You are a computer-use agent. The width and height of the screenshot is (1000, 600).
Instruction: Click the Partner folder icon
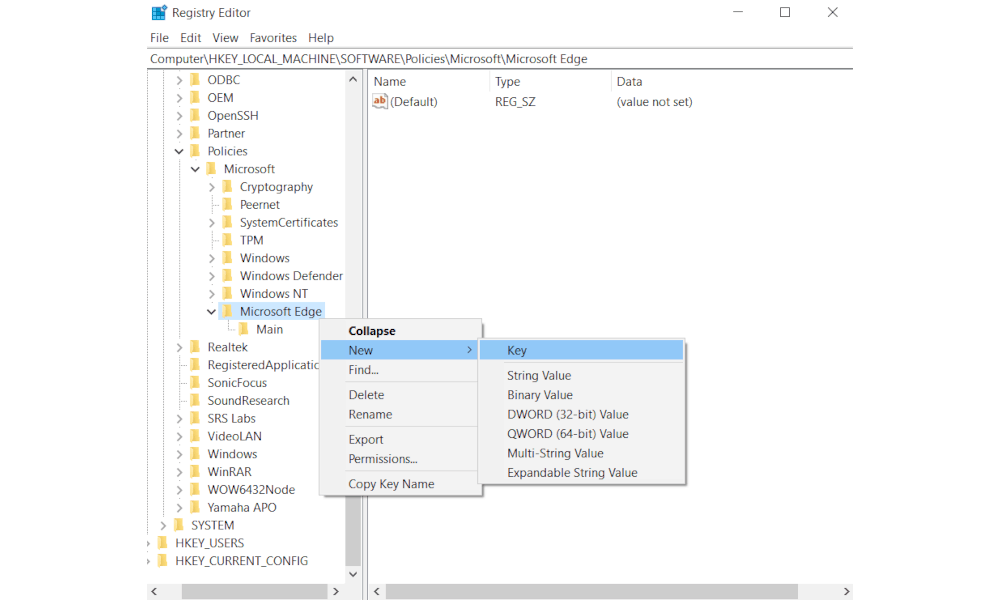pyautogui.click(x=195, y=133)
